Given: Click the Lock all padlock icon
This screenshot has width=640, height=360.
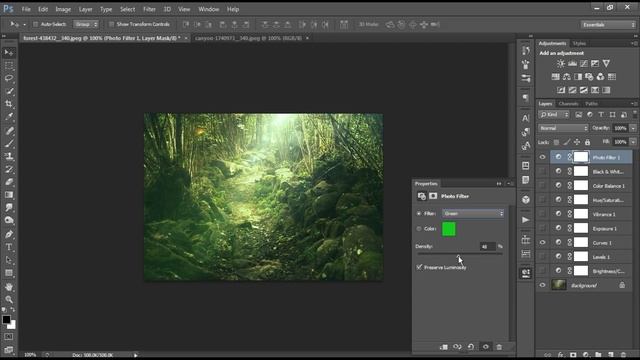Looking at the screenshot, I should [x=587, y=142].
